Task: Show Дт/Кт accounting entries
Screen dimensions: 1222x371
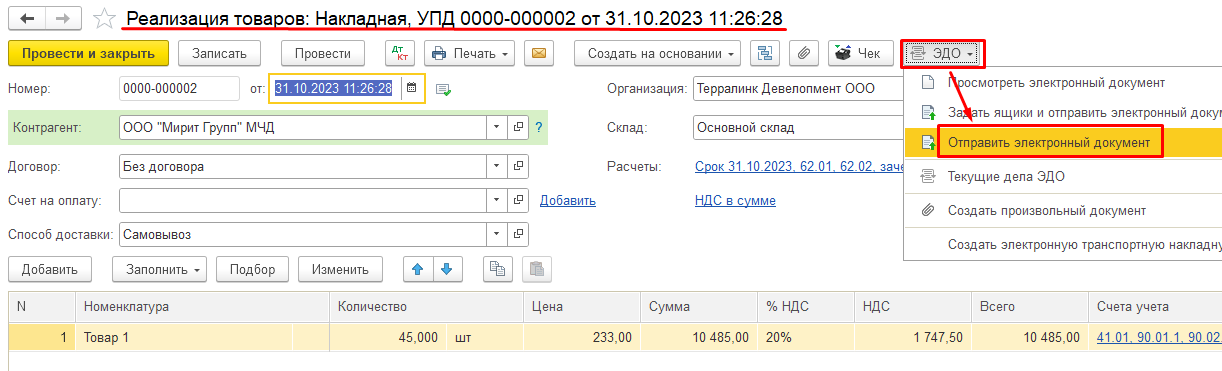Action: [x=399, y=53]
